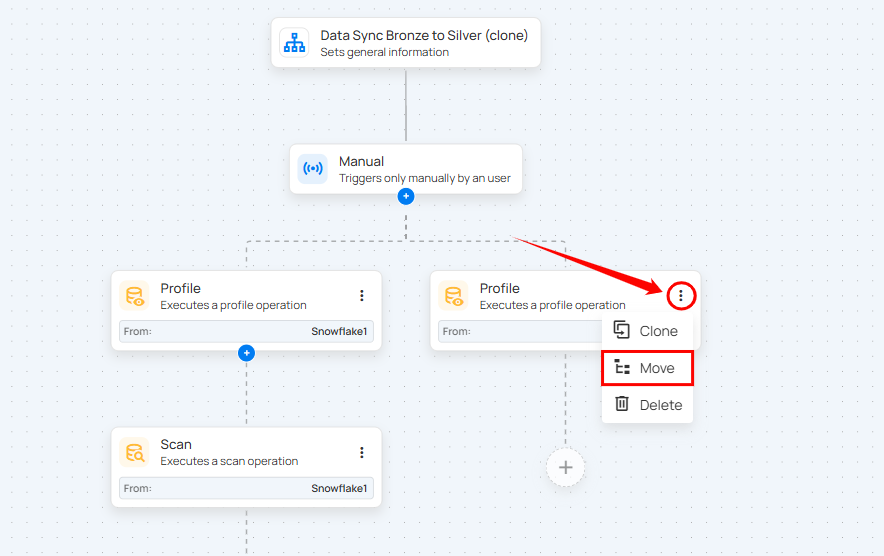
Task: Click the Scan operation node icon
Action: tap(134, 452)
